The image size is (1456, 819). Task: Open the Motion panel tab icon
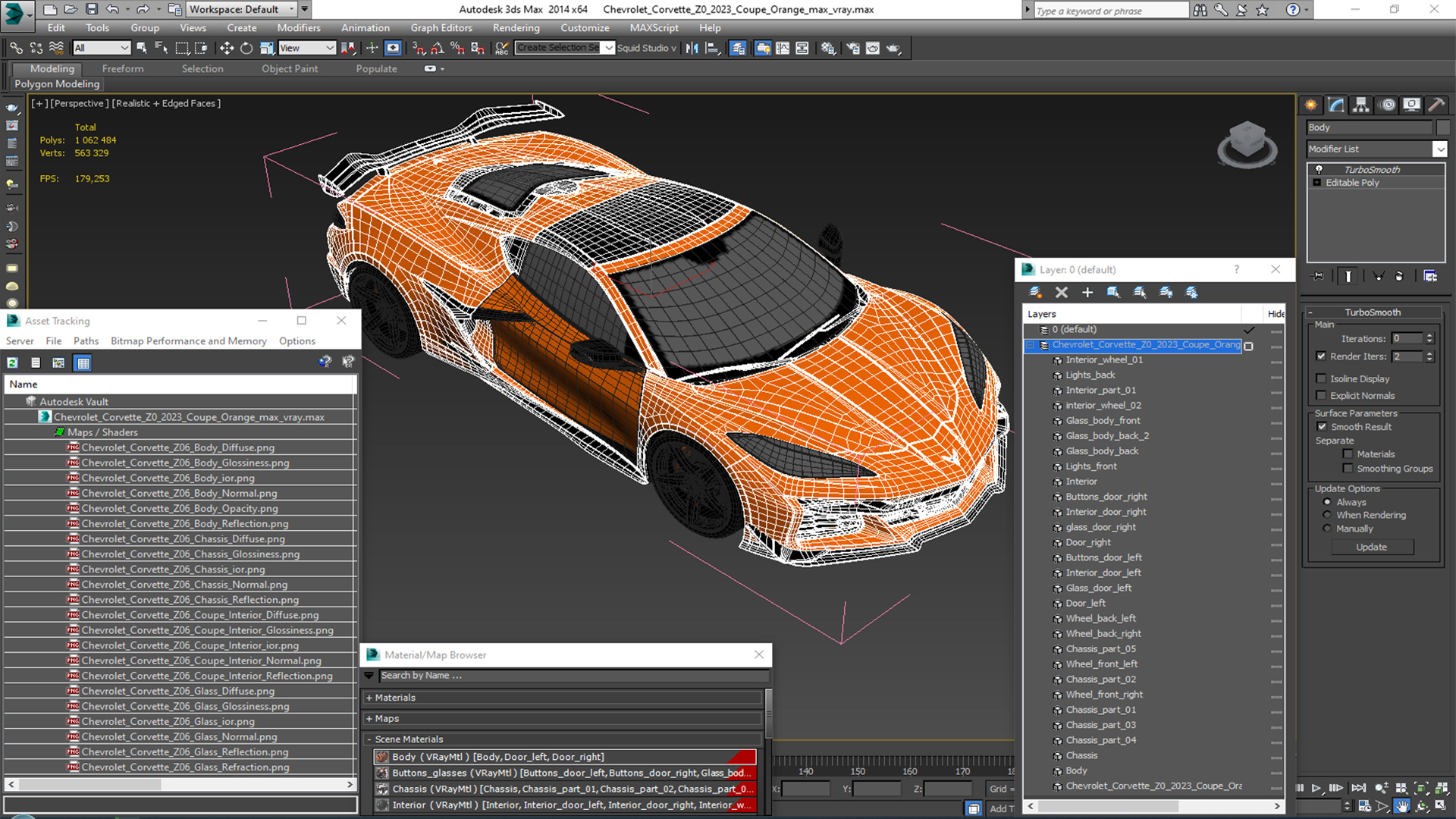[x=1387, y=105]
